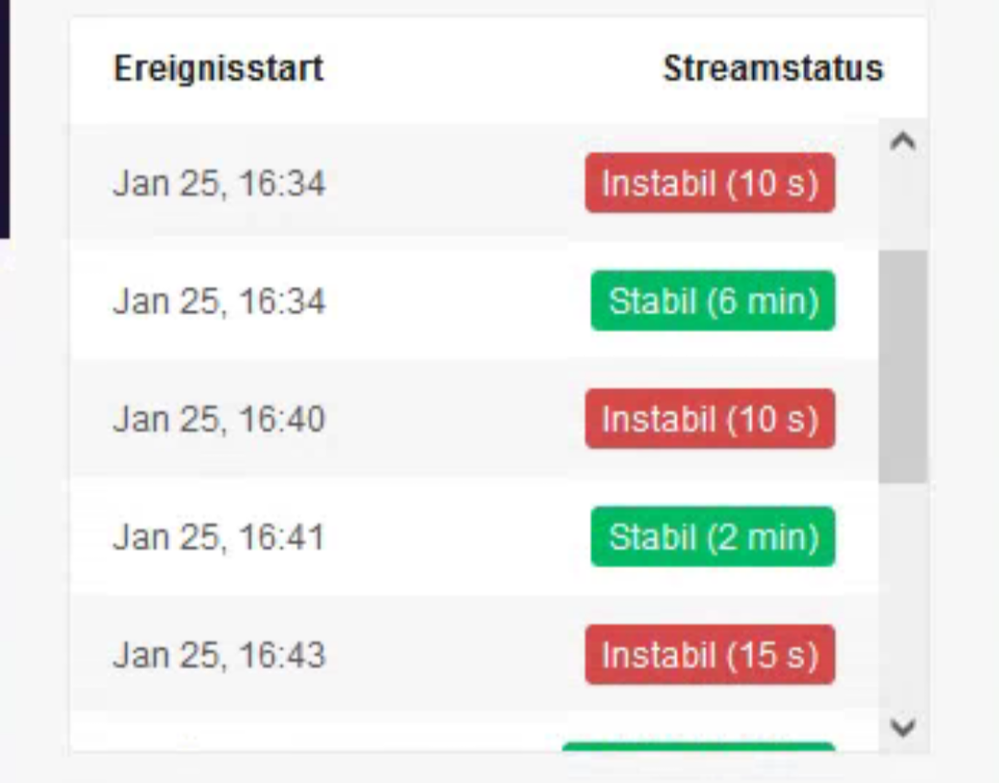Image resolution: width=999 pixels, height=783 pixels.
Task: Choose the Jan 25, 16:43 event entry
Action: [x=218, y=656]
